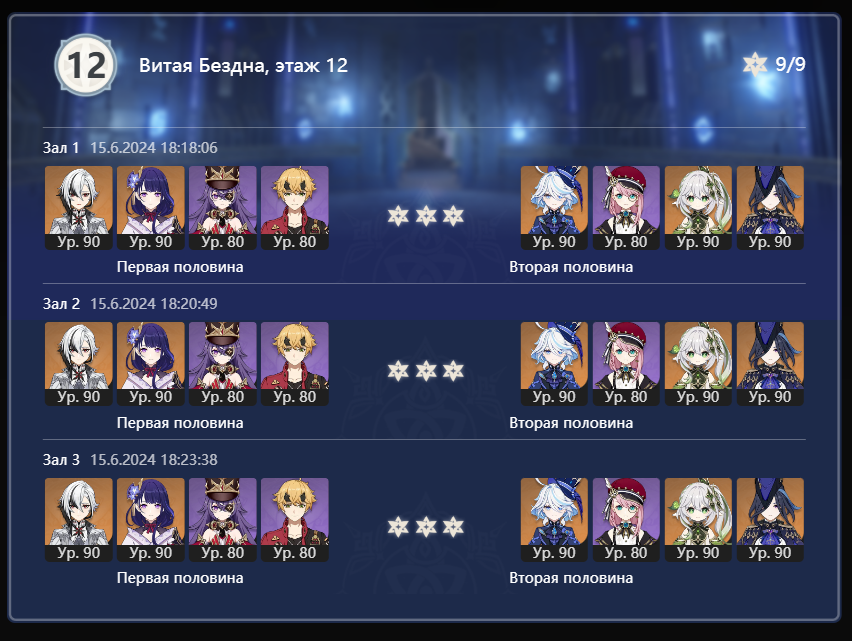This screenshot has width=852, height=641.
Task: Select blue-hat character in Зал 1 second half
Action: 554,208
